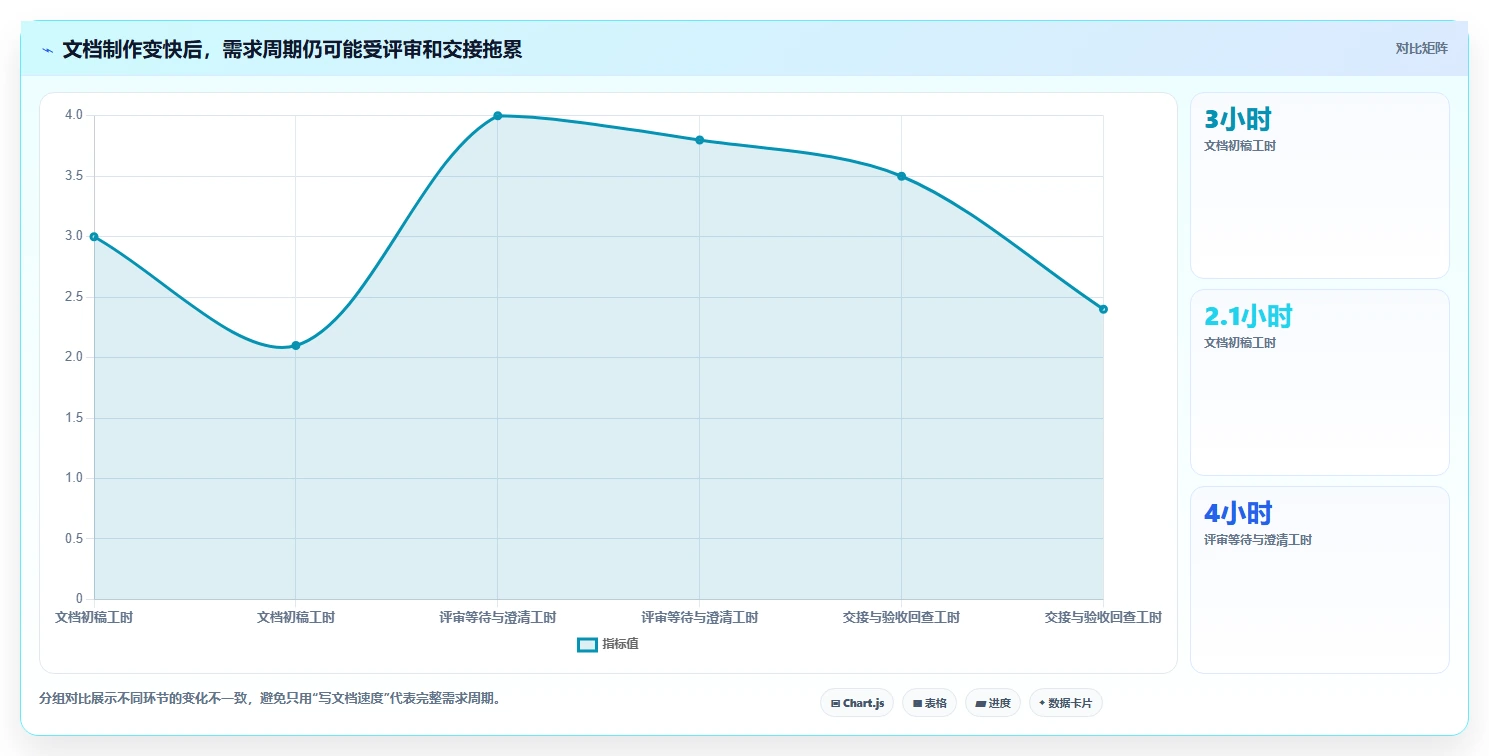Screen dimensions: 1489x756
Task: Click the 4小时 card value
Action: click(x=1238, y=514)
